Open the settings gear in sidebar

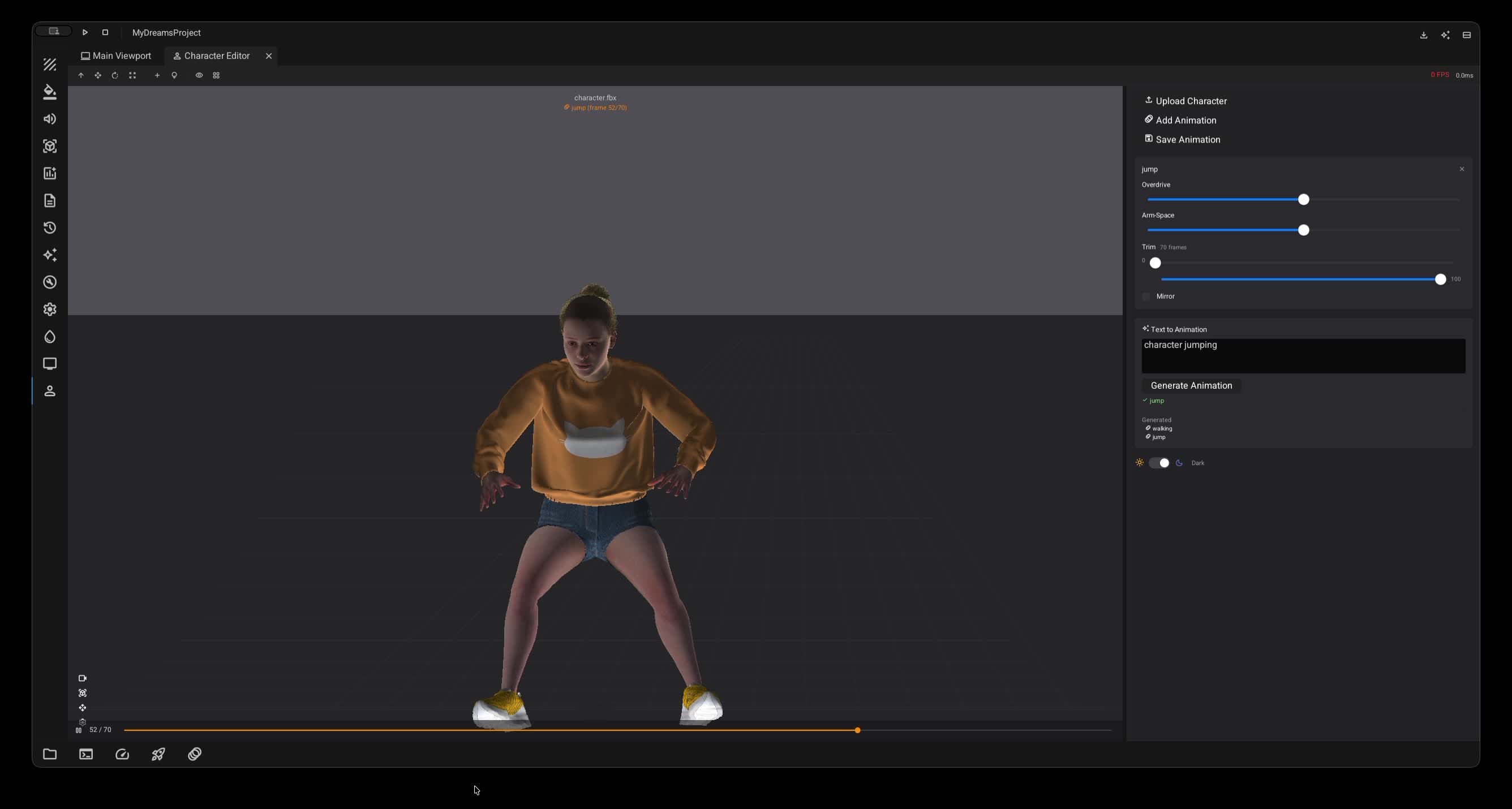click(50, 309)
